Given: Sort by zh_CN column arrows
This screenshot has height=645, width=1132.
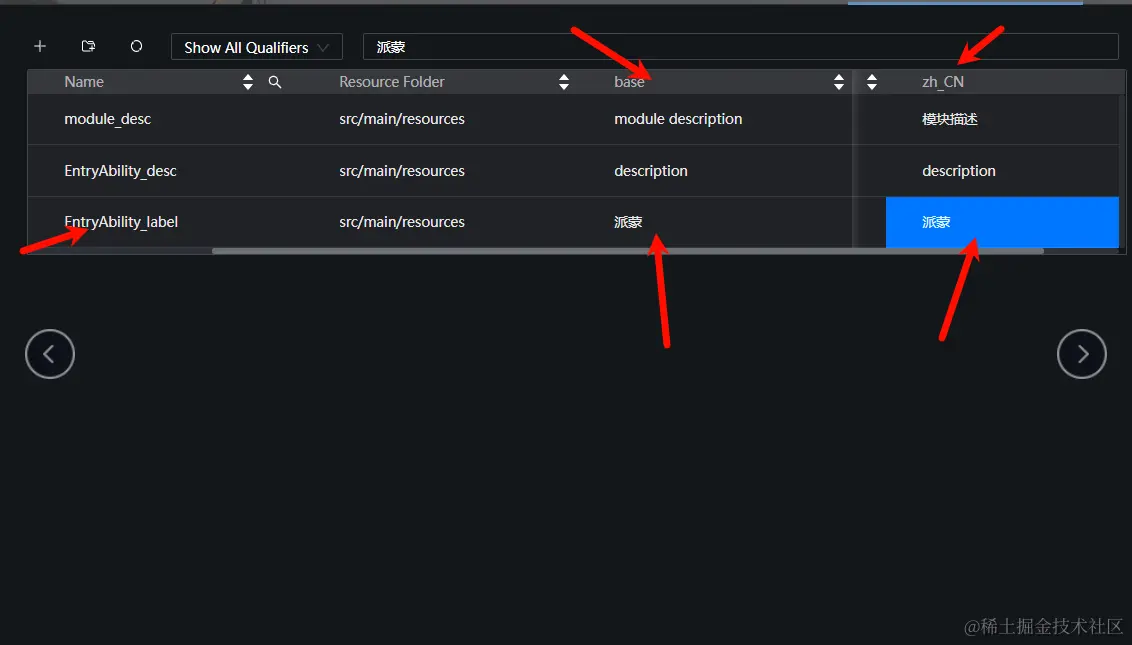Looking at the screenshot, I should click(x=871, y=82).
